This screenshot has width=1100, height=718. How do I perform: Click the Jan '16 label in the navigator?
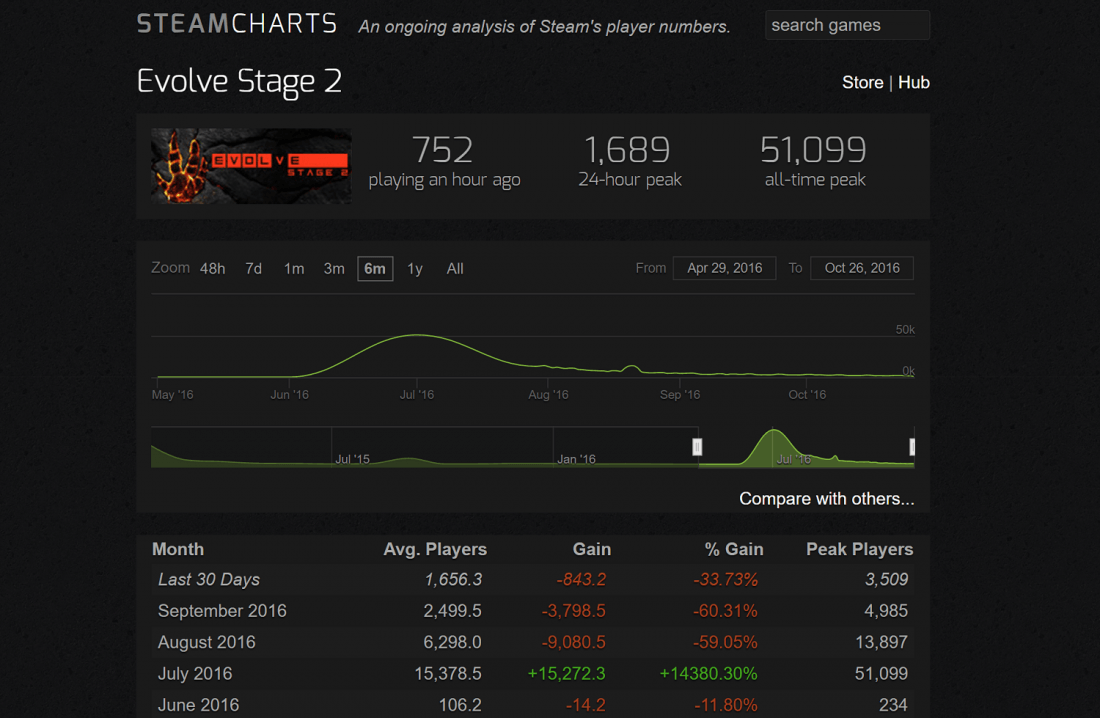pos(576,460)
